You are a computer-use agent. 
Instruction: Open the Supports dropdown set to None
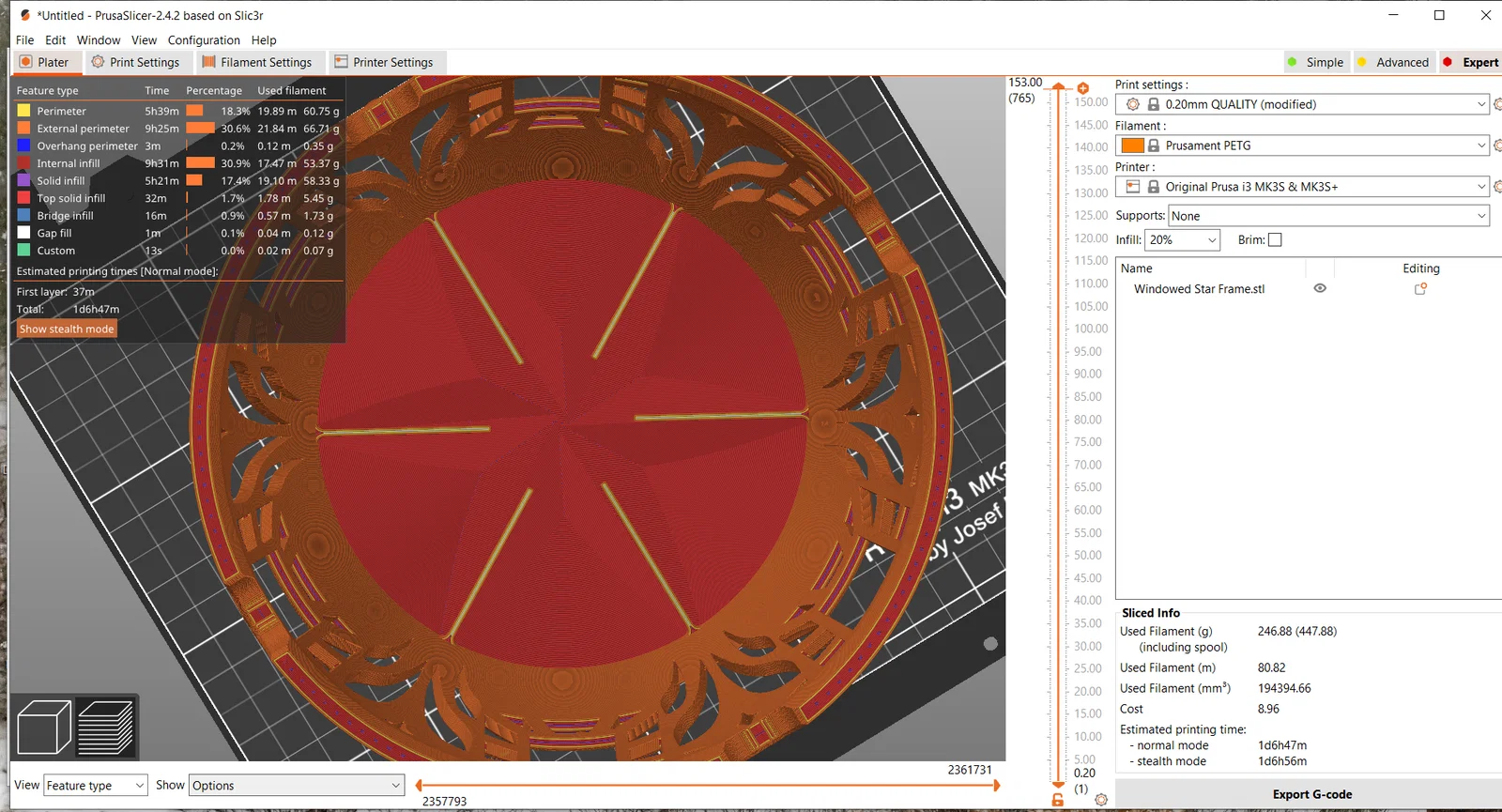coord(1329,216)
